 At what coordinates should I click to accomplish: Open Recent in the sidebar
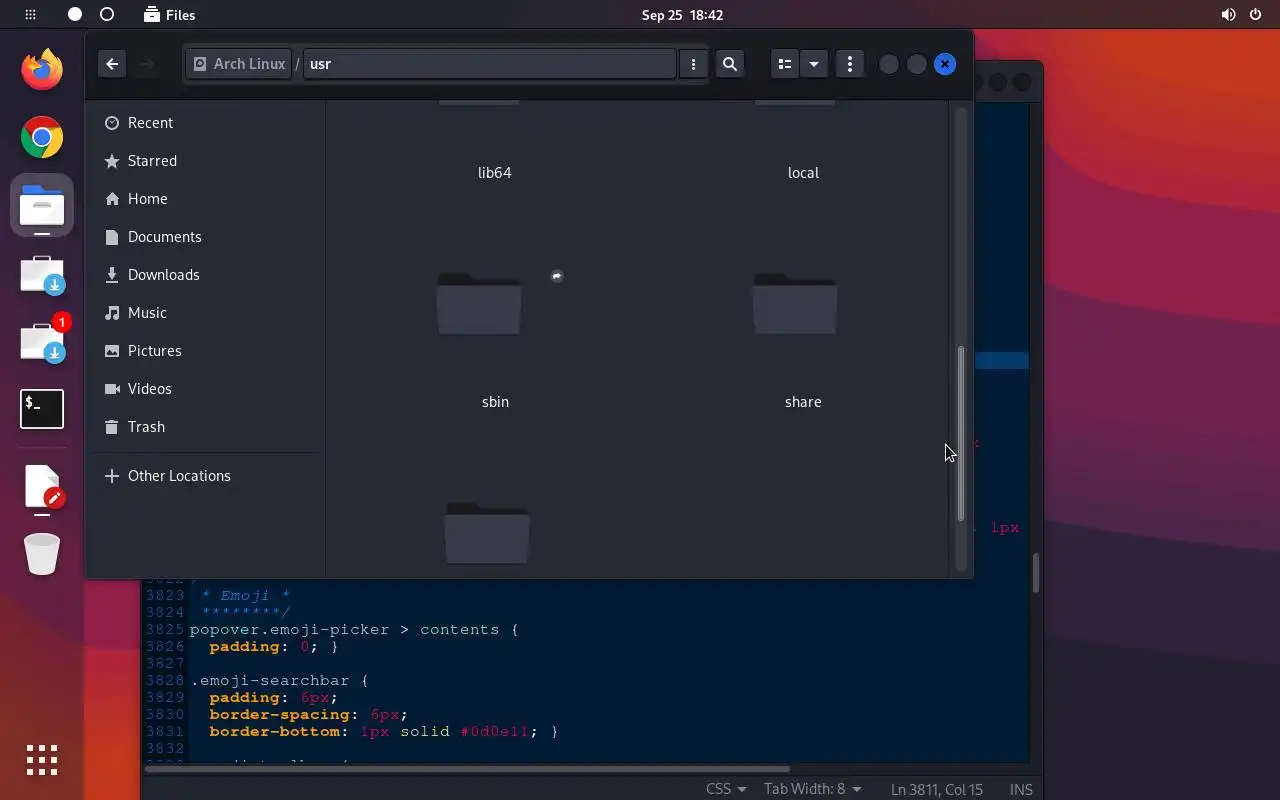click(x=208, y=123)
